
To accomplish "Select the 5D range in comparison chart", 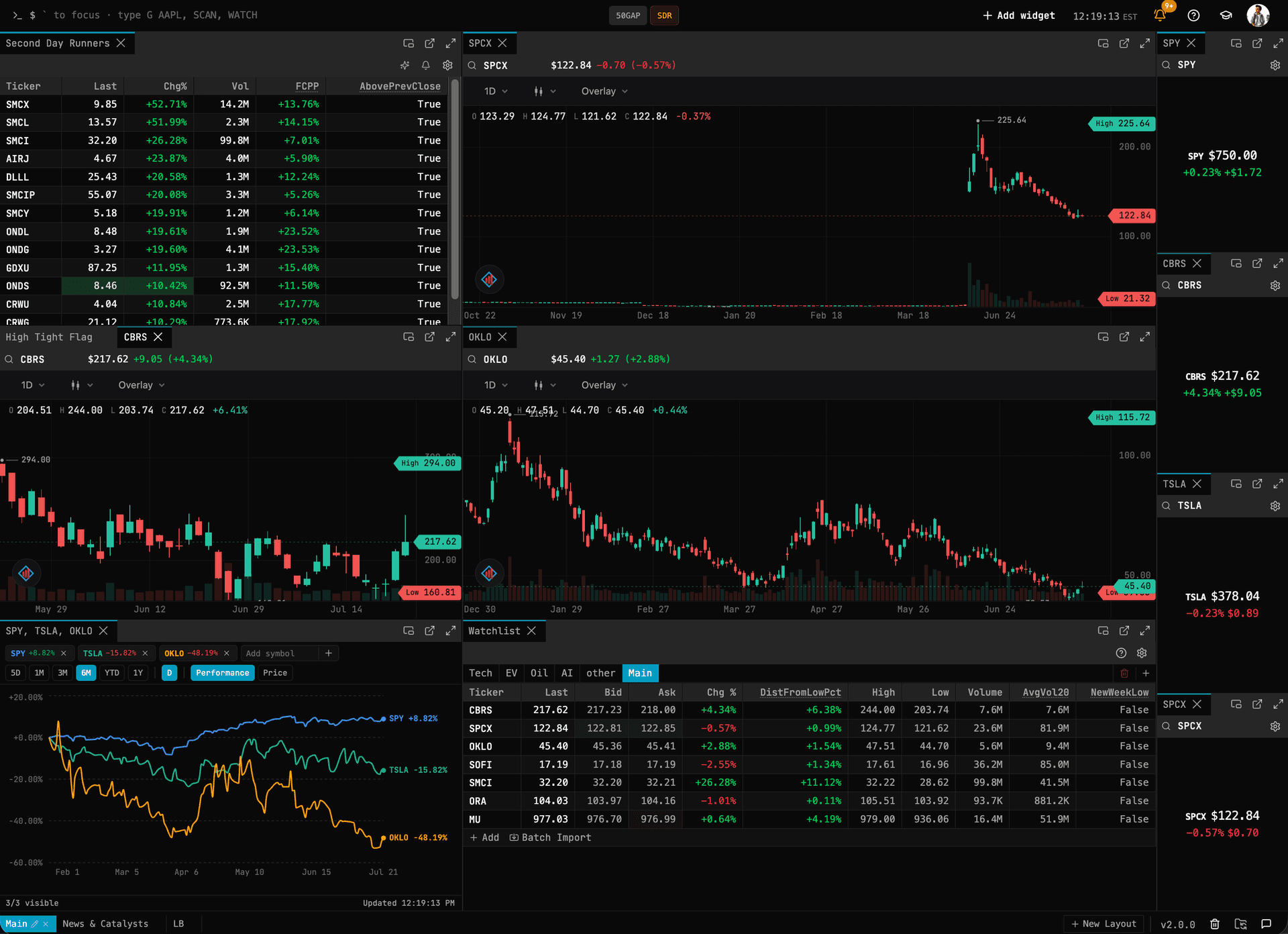I will pos(16,673).
